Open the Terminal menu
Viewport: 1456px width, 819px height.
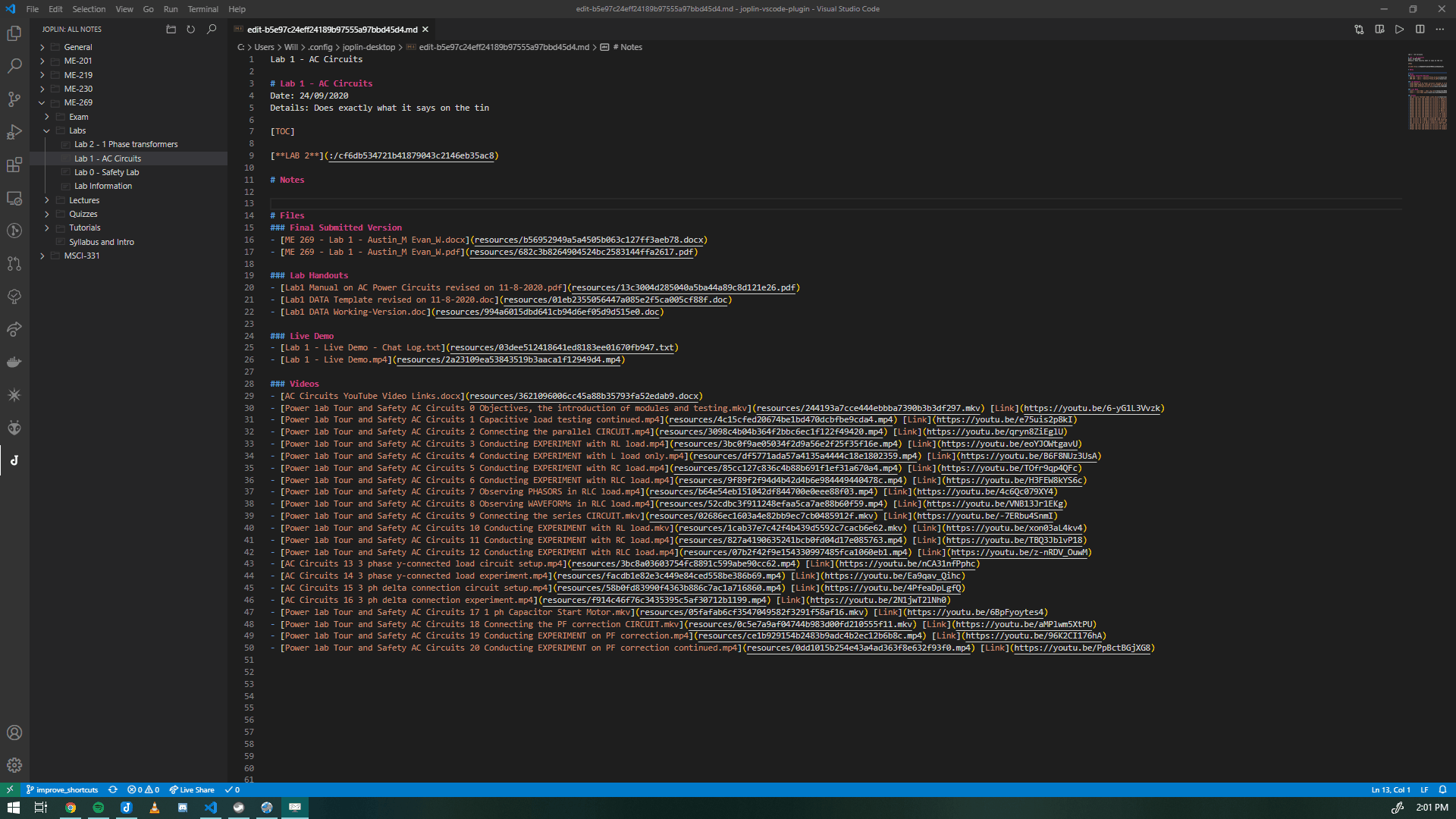[202, 9]
